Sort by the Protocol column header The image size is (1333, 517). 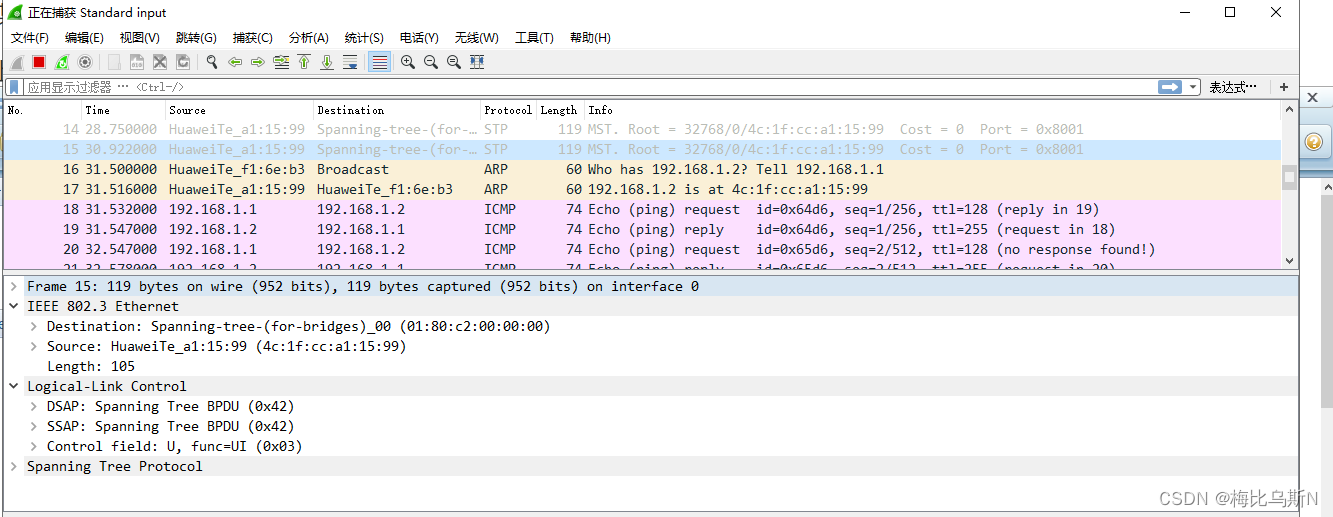pyautogui.click(x=508, y=110)
